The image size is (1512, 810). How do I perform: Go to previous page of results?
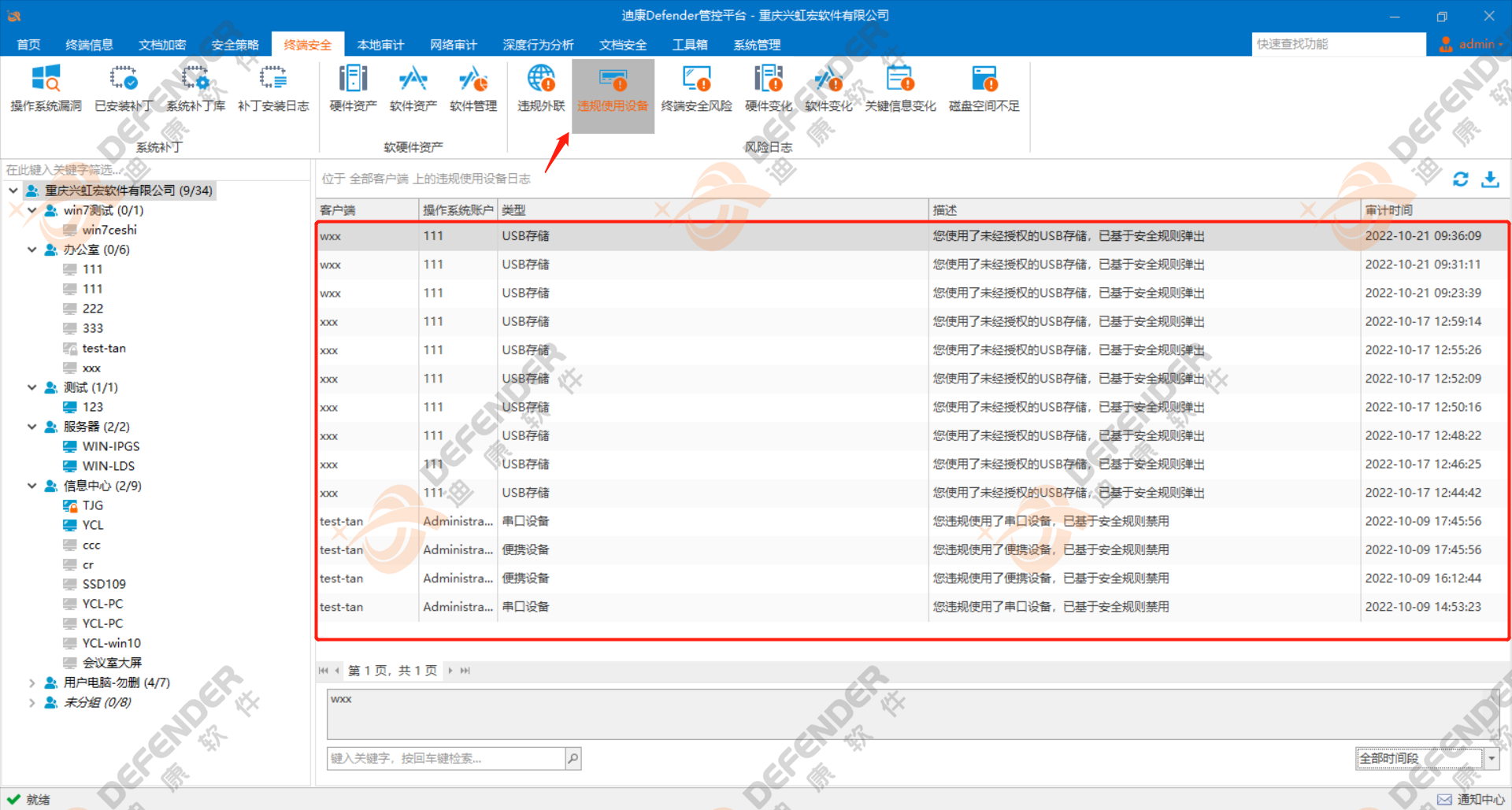tap(337, 671)
